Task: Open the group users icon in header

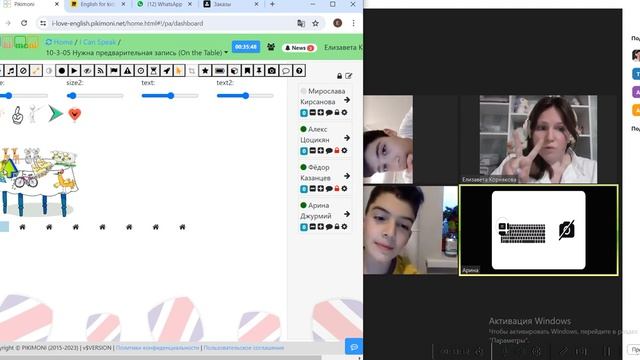Action: [x=271, y=47]
